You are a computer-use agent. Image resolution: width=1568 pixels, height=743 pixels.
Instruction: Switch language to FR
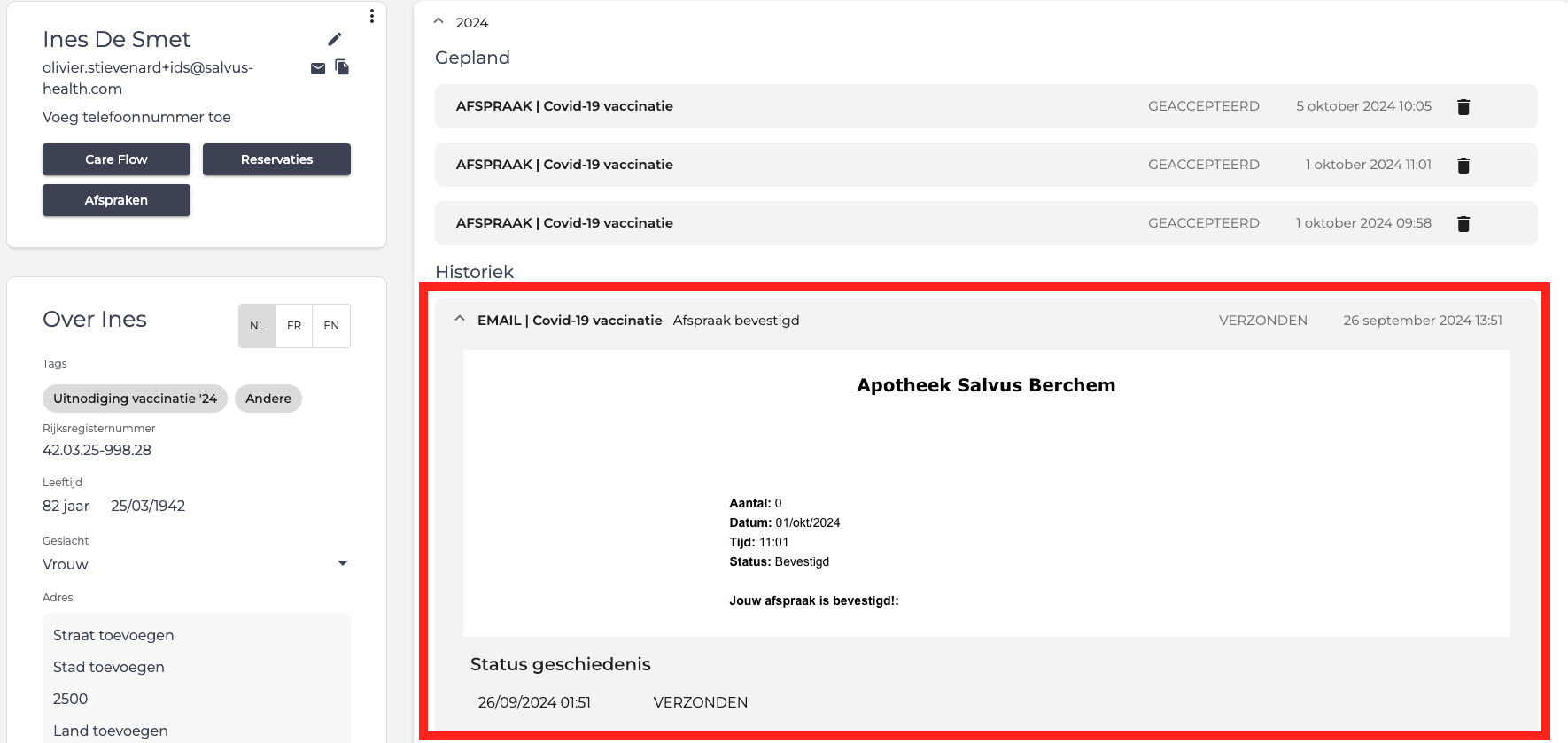click(x=294, y=326)
